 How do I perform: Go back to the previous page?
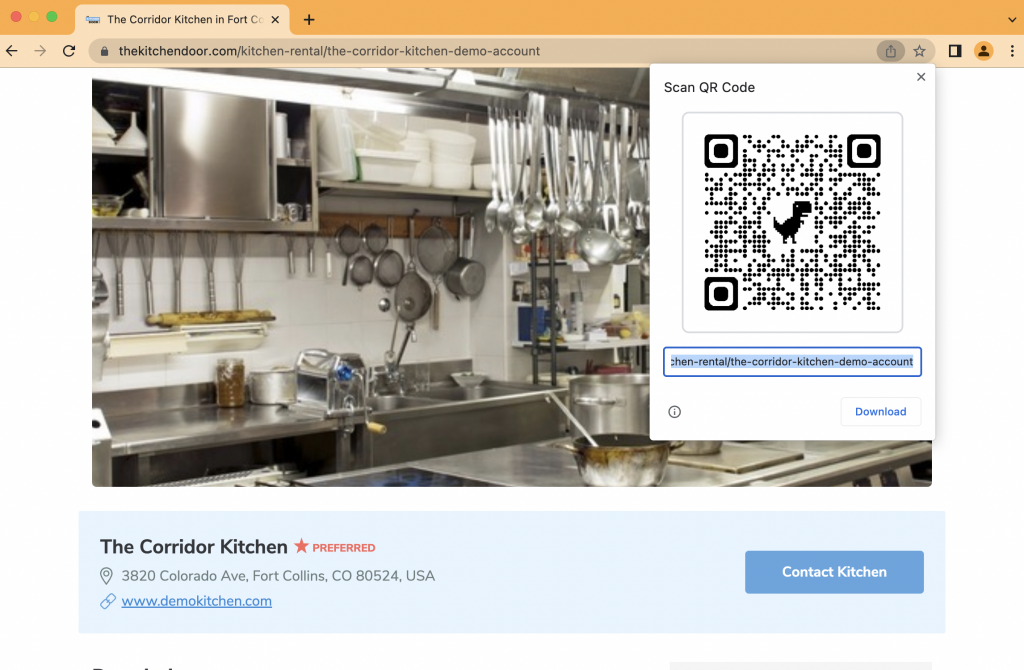tap(12, 51)
